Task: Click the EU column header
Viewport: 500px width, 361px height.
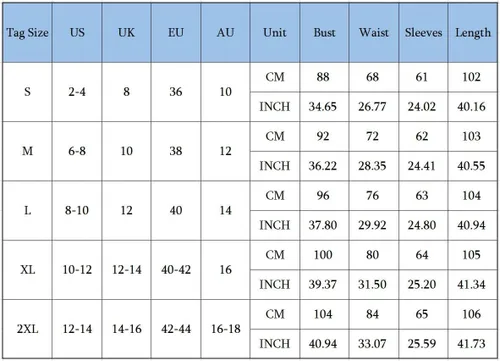Action: 176,33
